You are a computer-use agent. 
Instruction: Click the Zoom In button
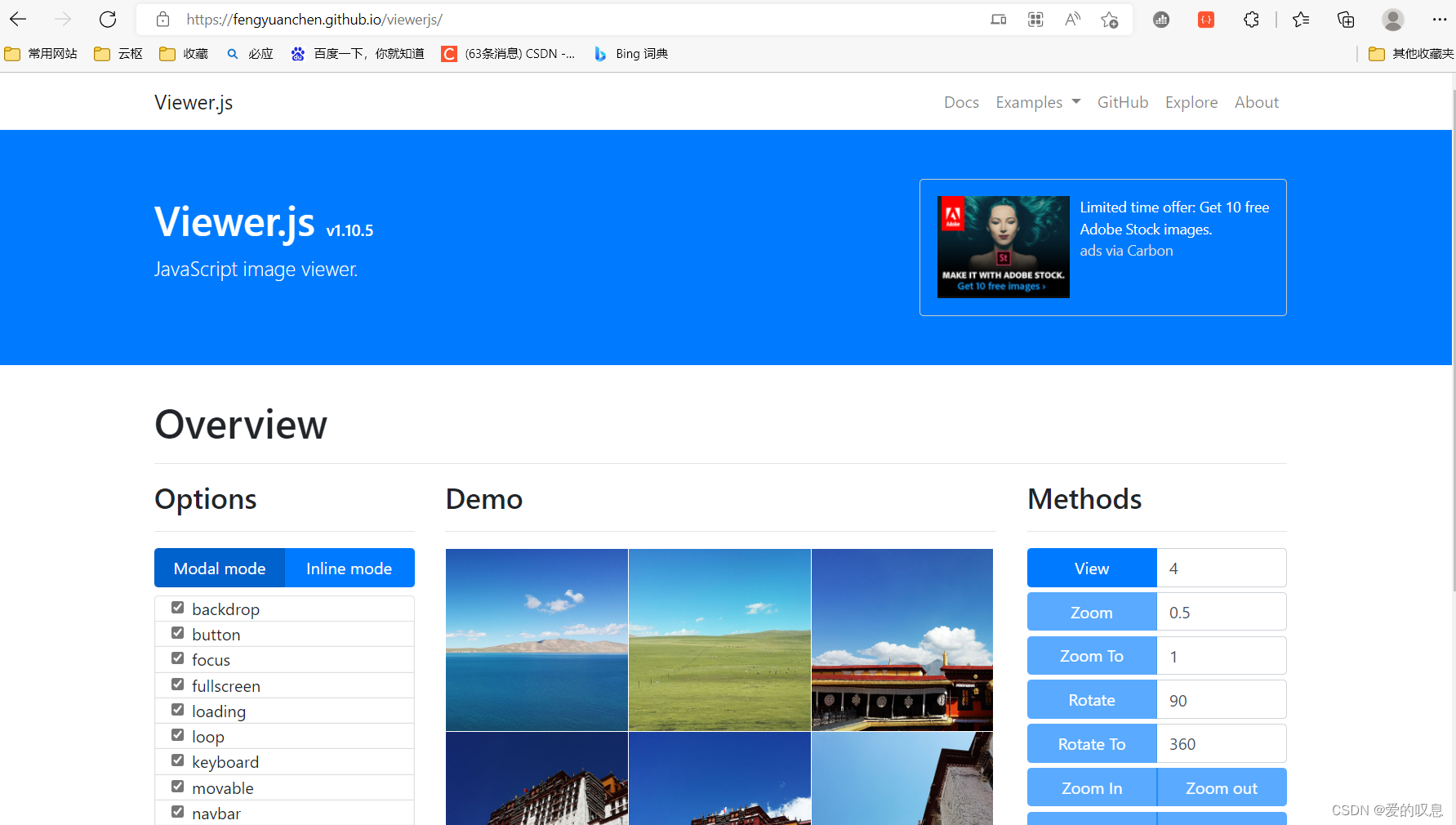(x=1091, y=787)
